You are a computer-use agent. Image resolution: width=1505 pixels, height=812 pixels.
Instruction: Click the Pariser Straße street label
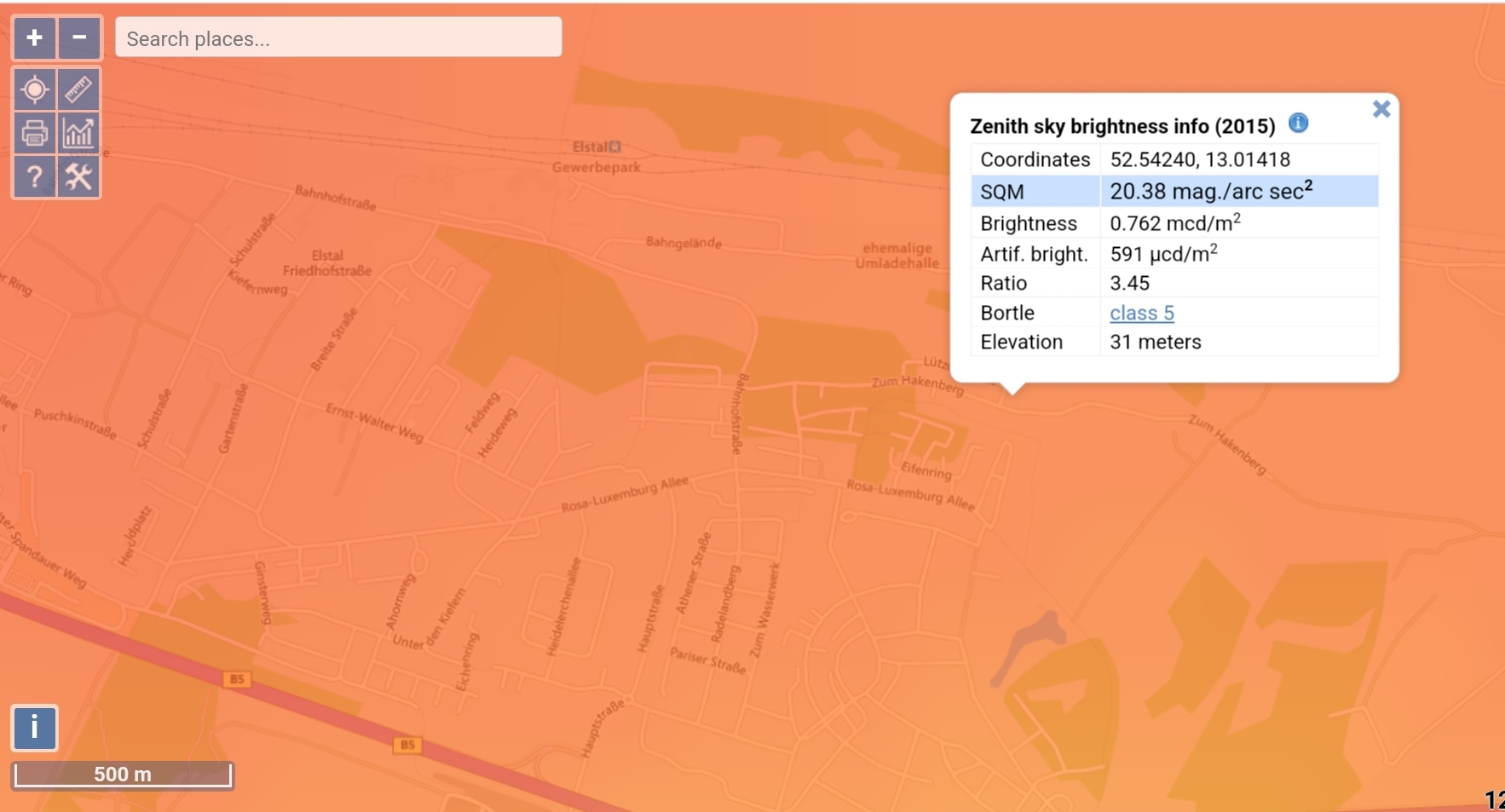point(708,660)
